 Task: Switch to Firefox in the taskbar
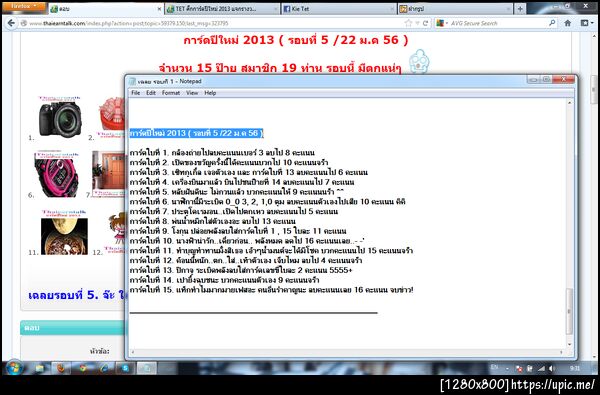point(61,368)
